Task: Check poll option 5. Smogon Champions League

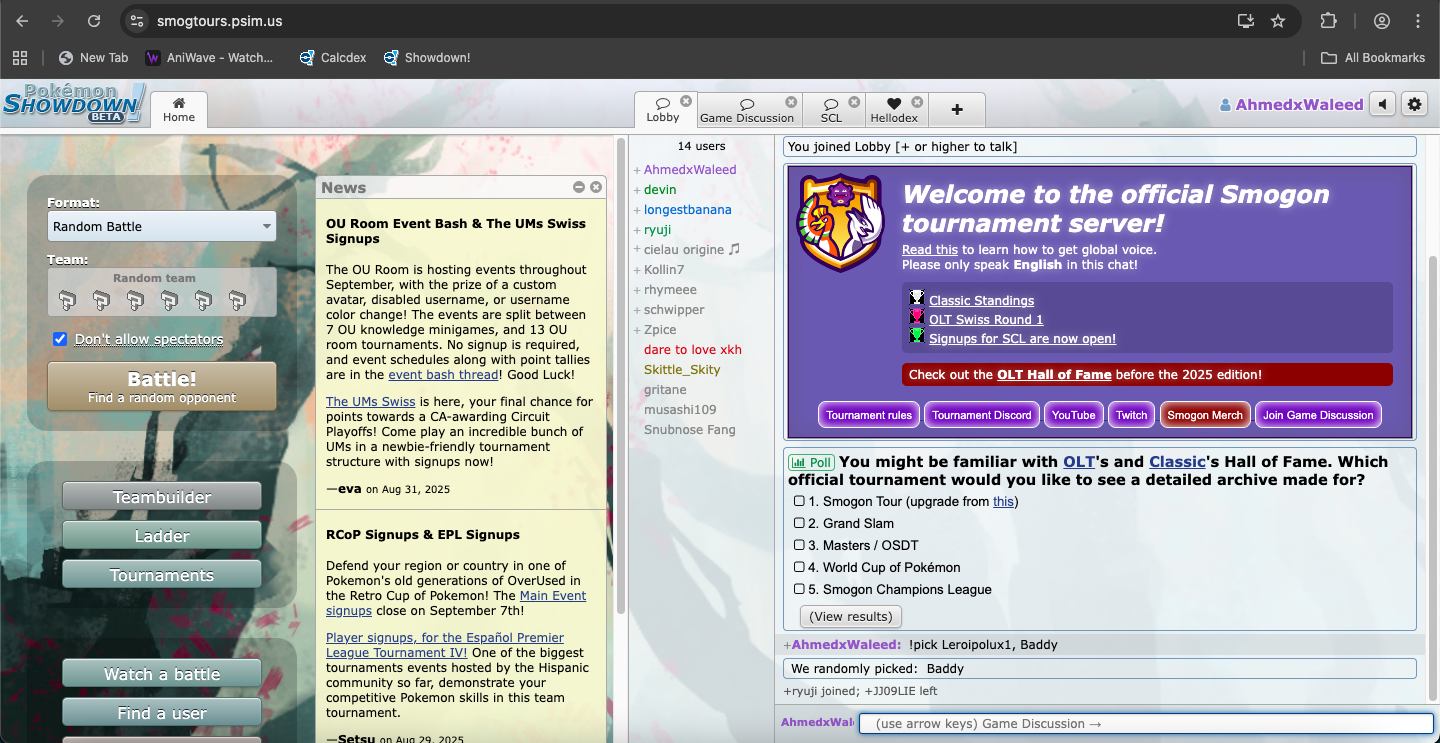Action: tap(799, 589)
